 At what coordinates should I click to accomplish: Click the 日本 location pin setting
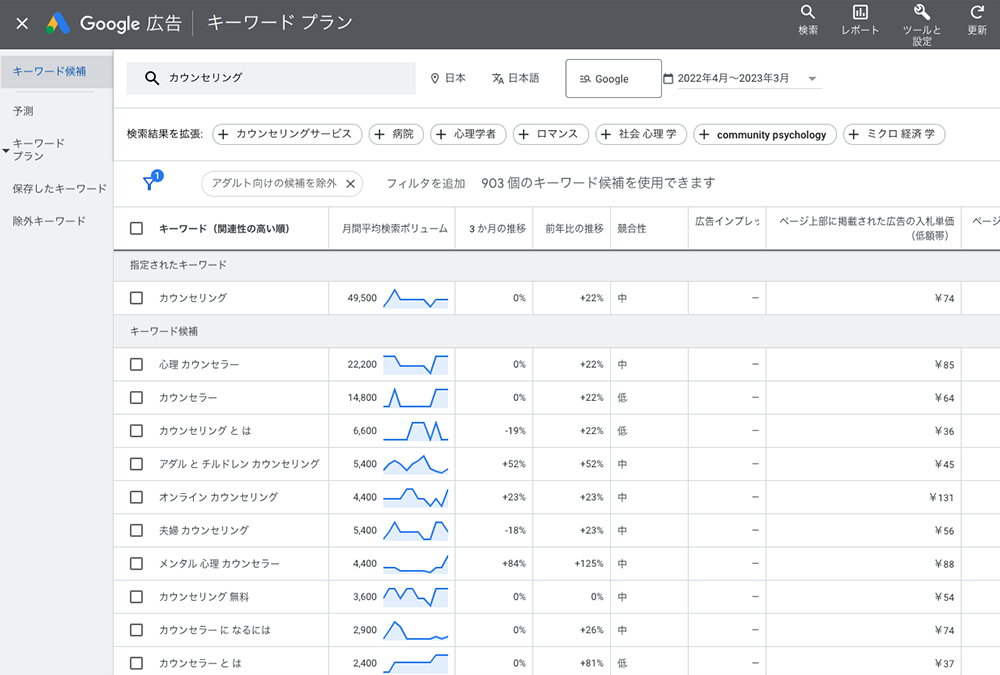click(x=447, y=78)
